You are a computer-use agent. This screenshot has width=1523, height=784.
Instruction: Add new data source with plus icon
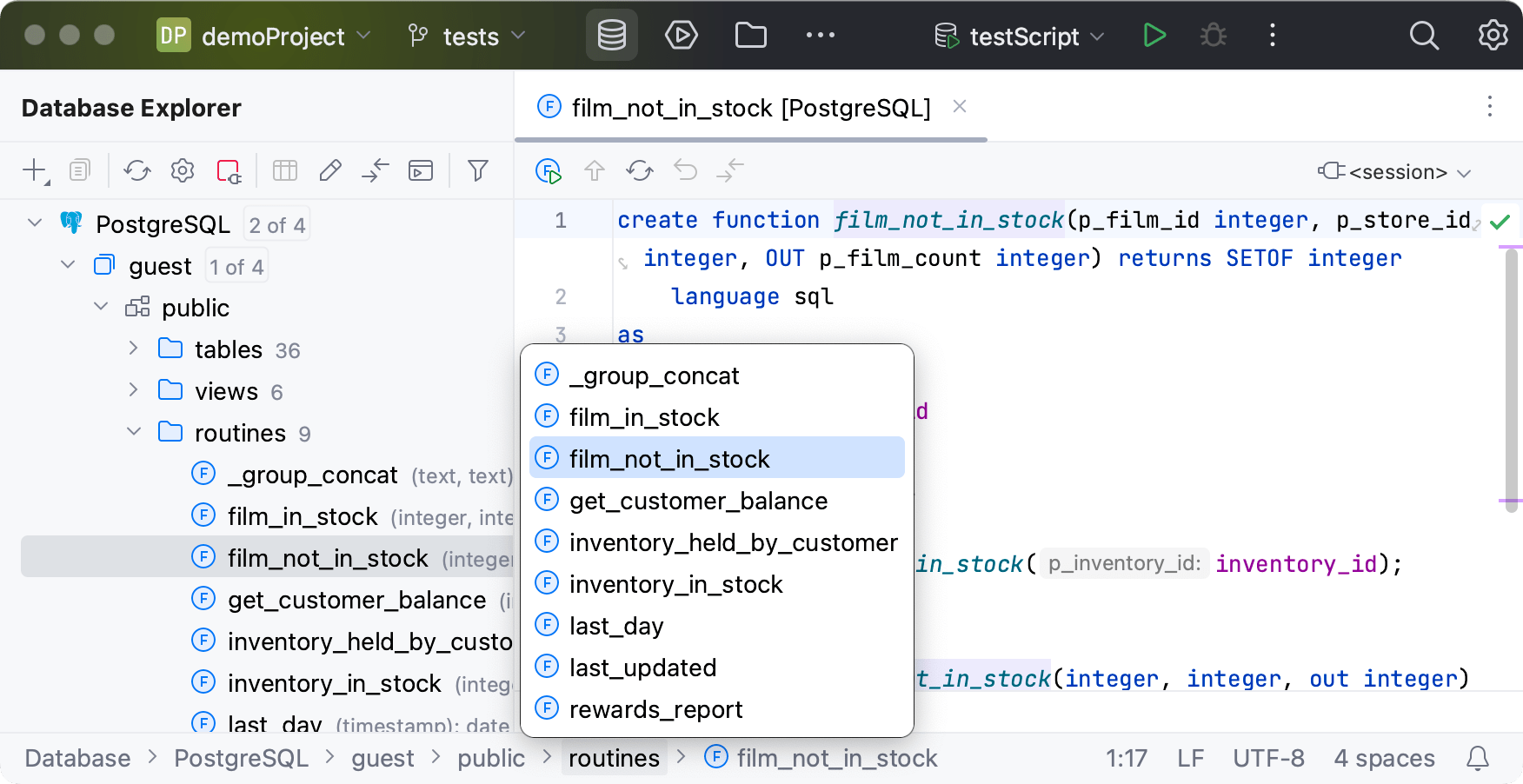pos(35,170)
